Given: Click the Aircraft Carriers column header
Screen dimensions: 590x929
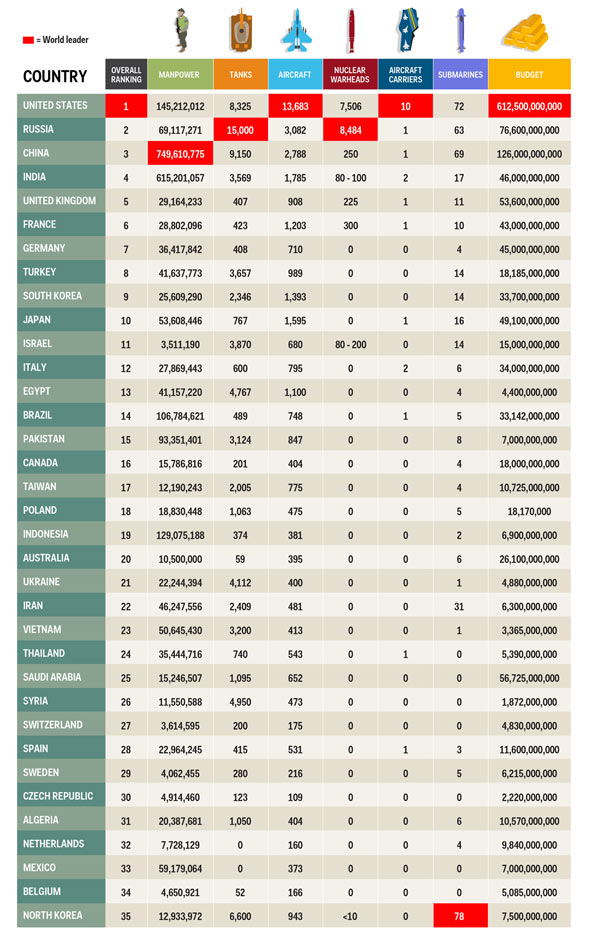Looking at the screenshot, I should pyautogui.click(x=405, y=75).
